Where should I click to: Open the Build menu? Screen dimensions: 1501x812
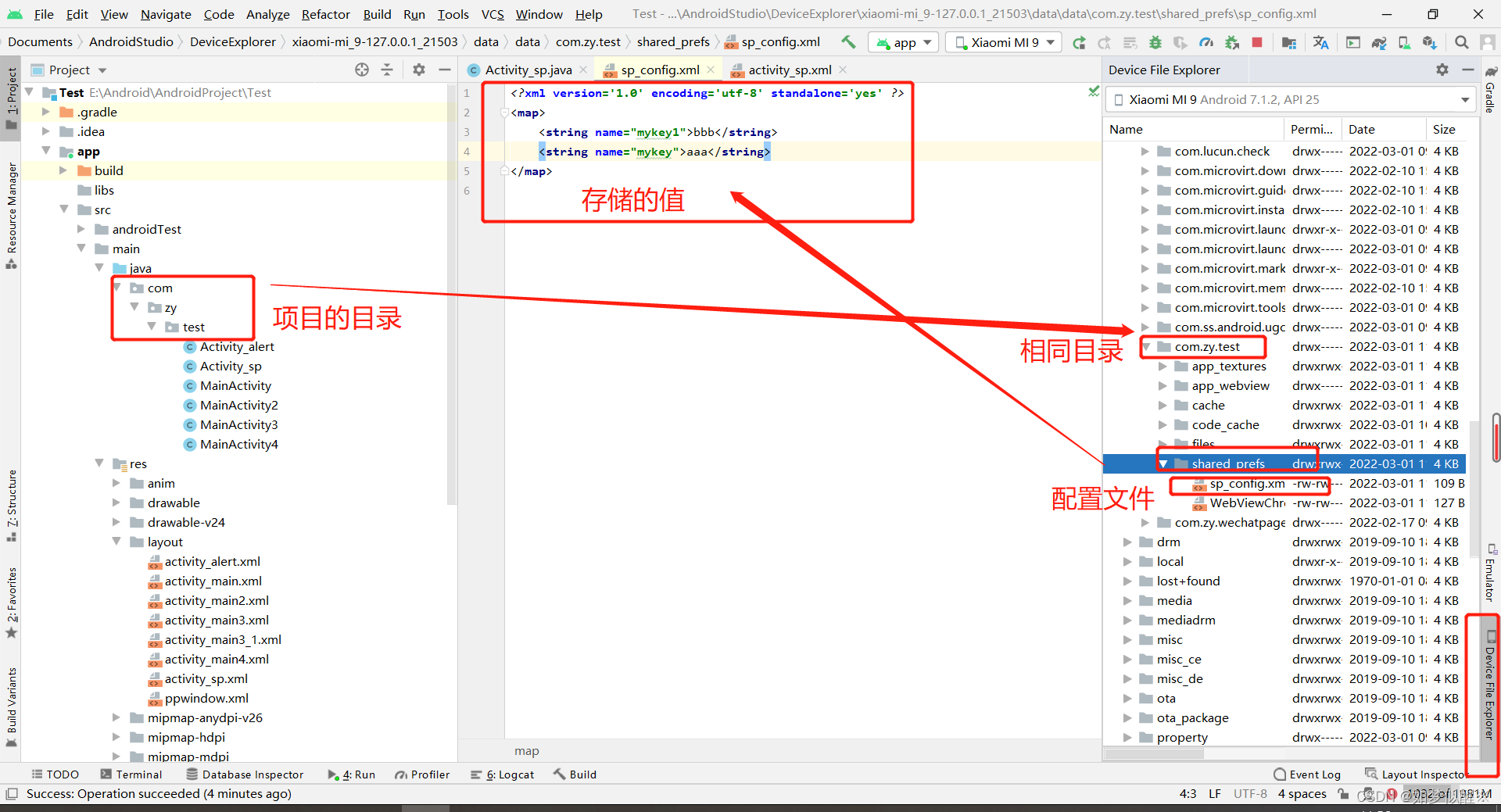click(377, 14)
